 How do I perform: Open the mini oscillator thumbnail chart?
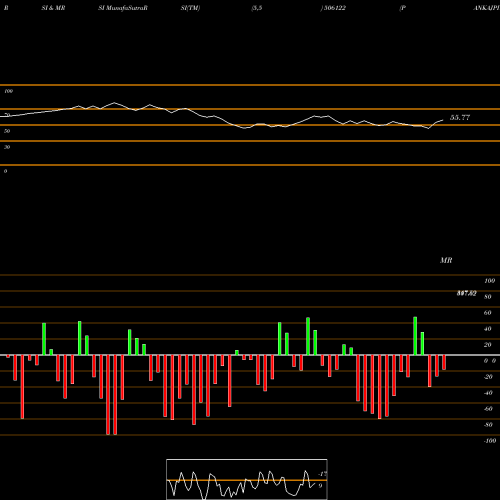tap(247, 479)
